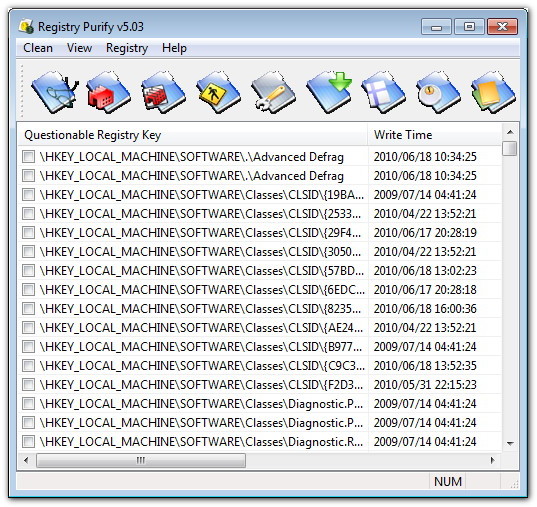Select write time 2009/07/14 04:41:24 of CLSID\{19BA...
This screenshot has height=507, width=537.
point(425,195)
